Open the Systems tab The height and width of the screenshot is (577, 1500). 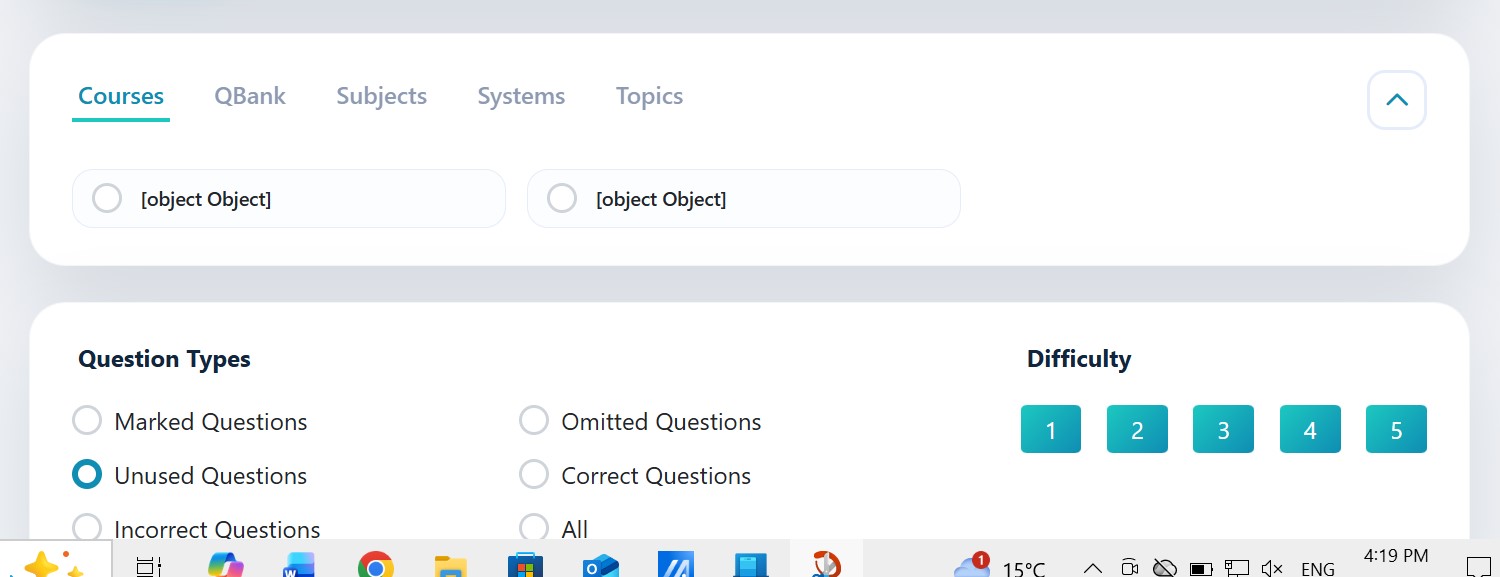point(521,96)
